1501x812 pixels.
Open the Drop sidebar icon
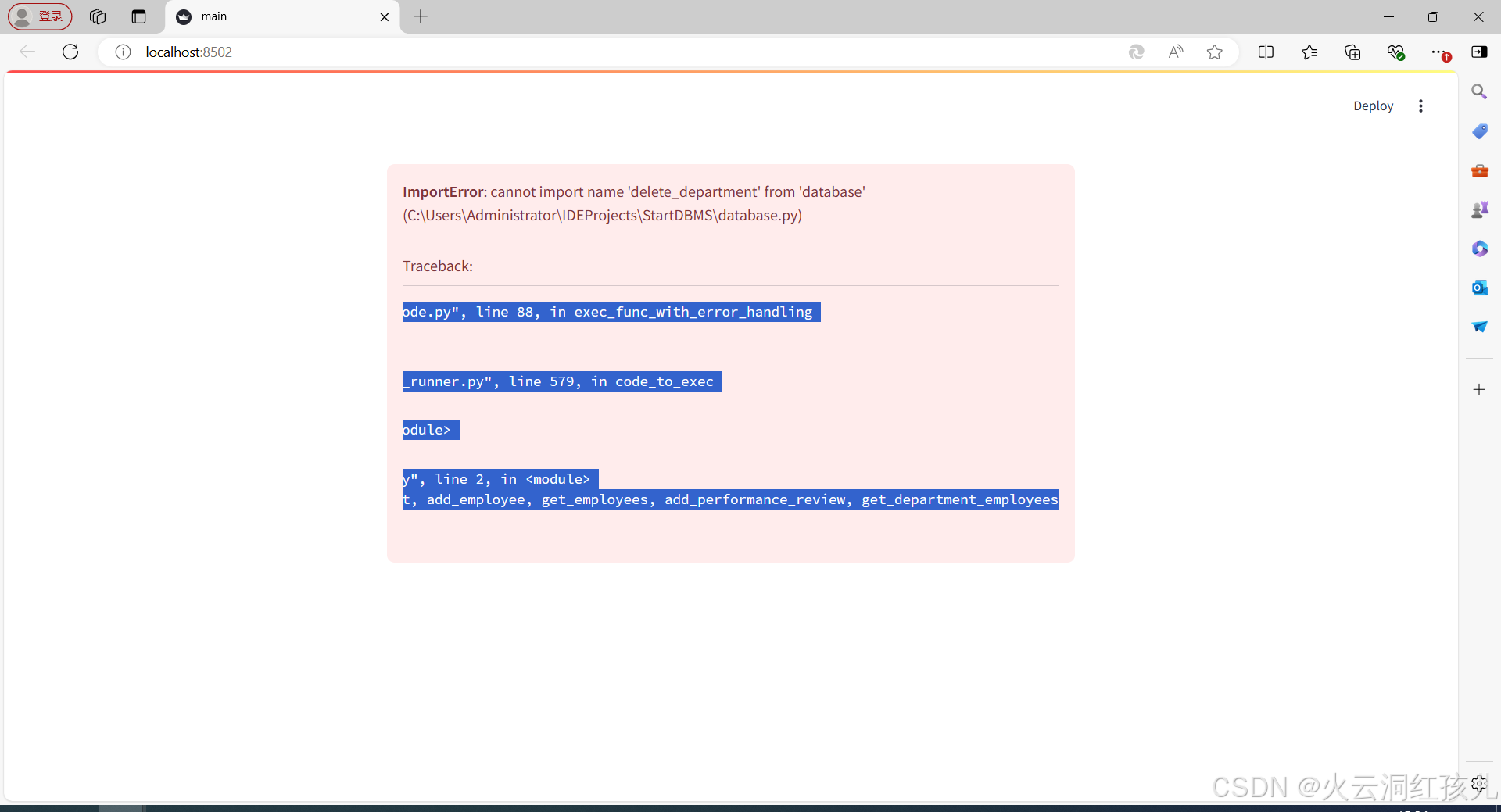coord(1480,327)
